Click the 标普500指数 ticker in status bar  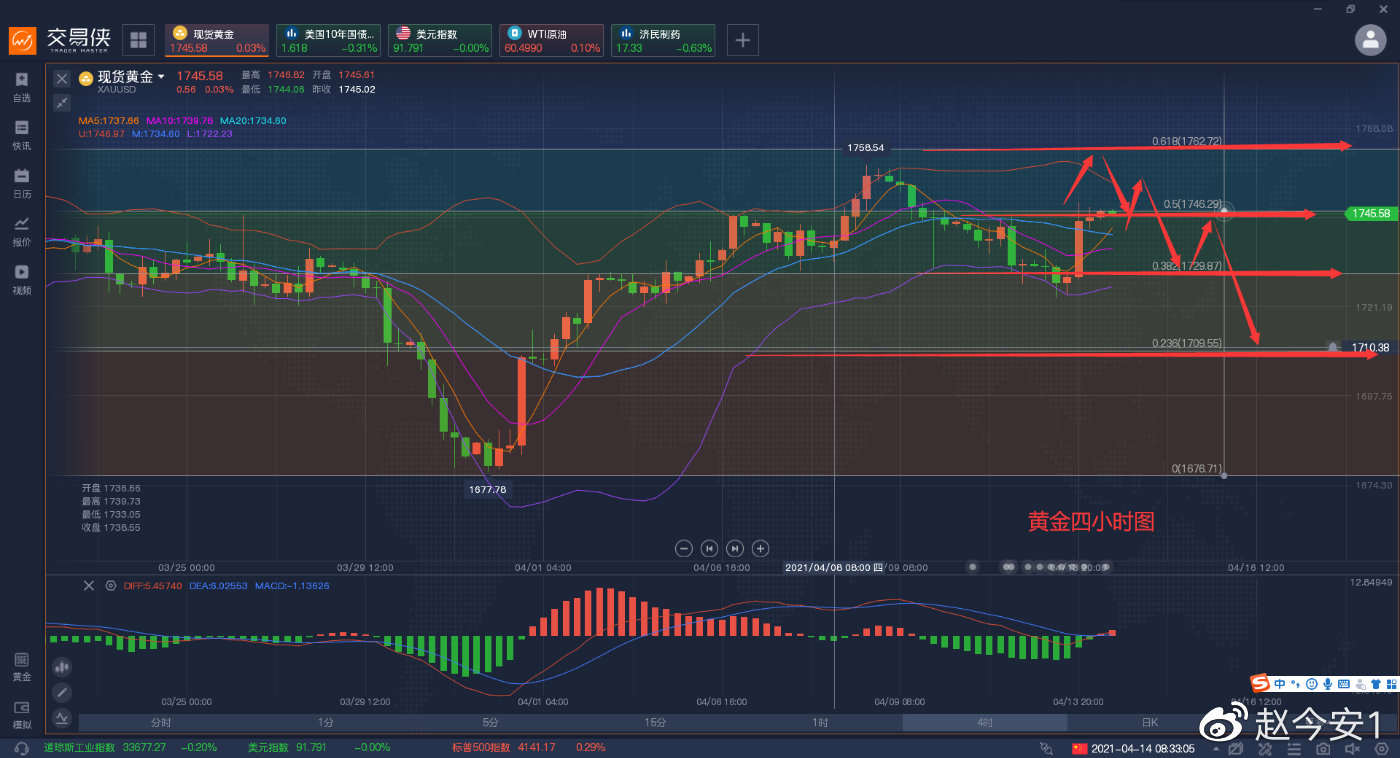coord(528,748)
